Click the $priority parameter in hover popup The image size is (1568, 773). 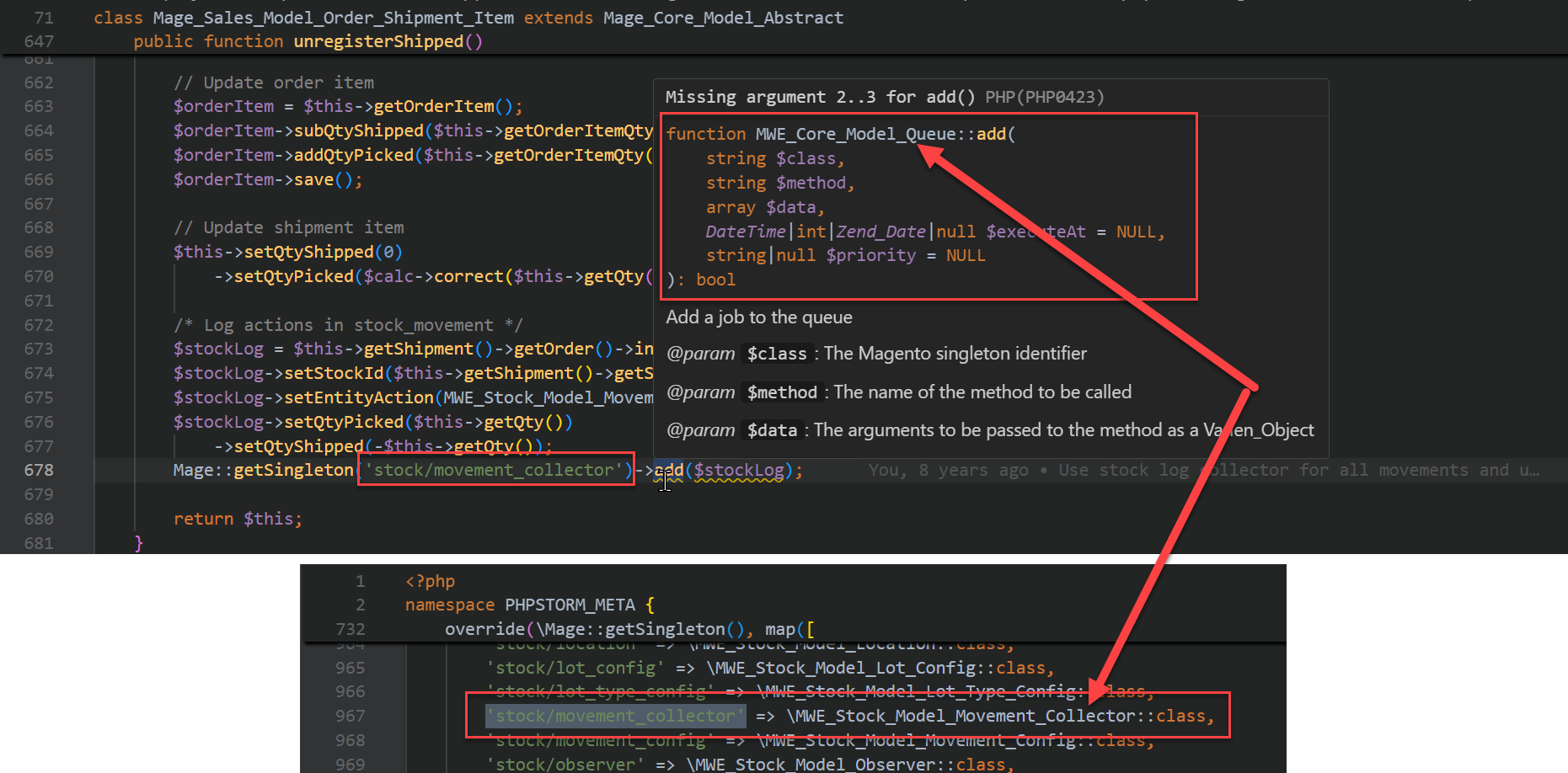(870, 255)
